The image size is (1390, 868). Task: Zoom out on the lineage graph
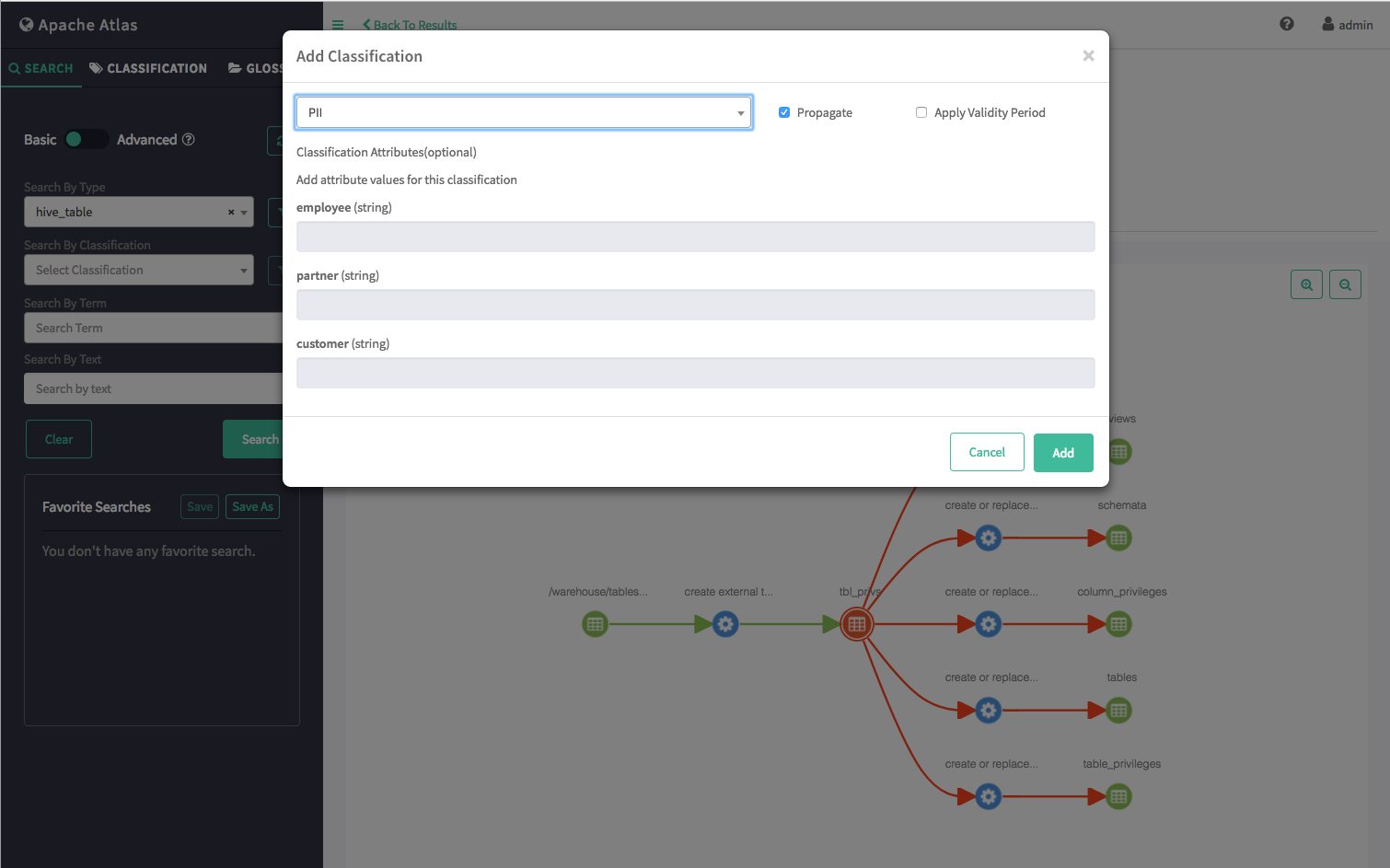pyautogui.click(x=1345, y=284)
